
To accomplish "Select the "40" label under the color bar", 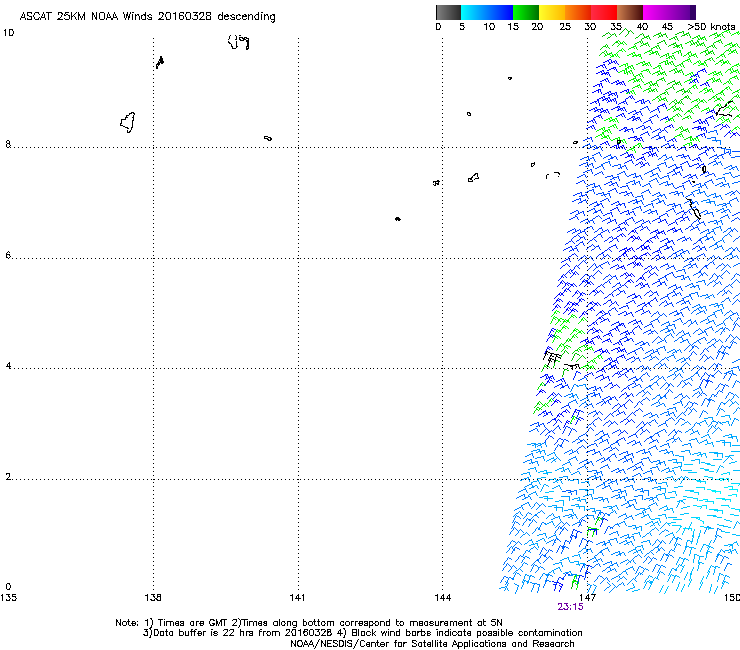I will (x=642, y=27).
